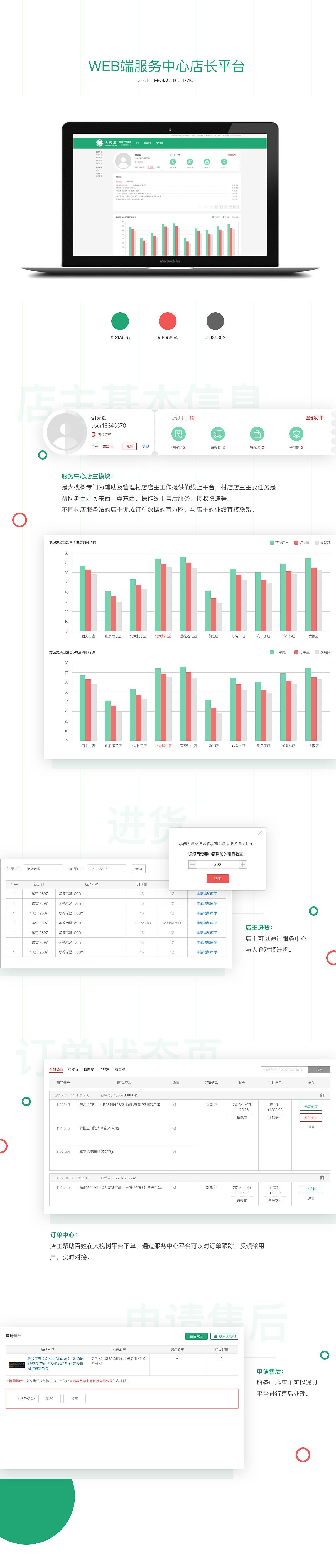Delete order 123578086645 with trash icon
This screenshot has width=336, height=1568.
click(x=322, y=1095)
